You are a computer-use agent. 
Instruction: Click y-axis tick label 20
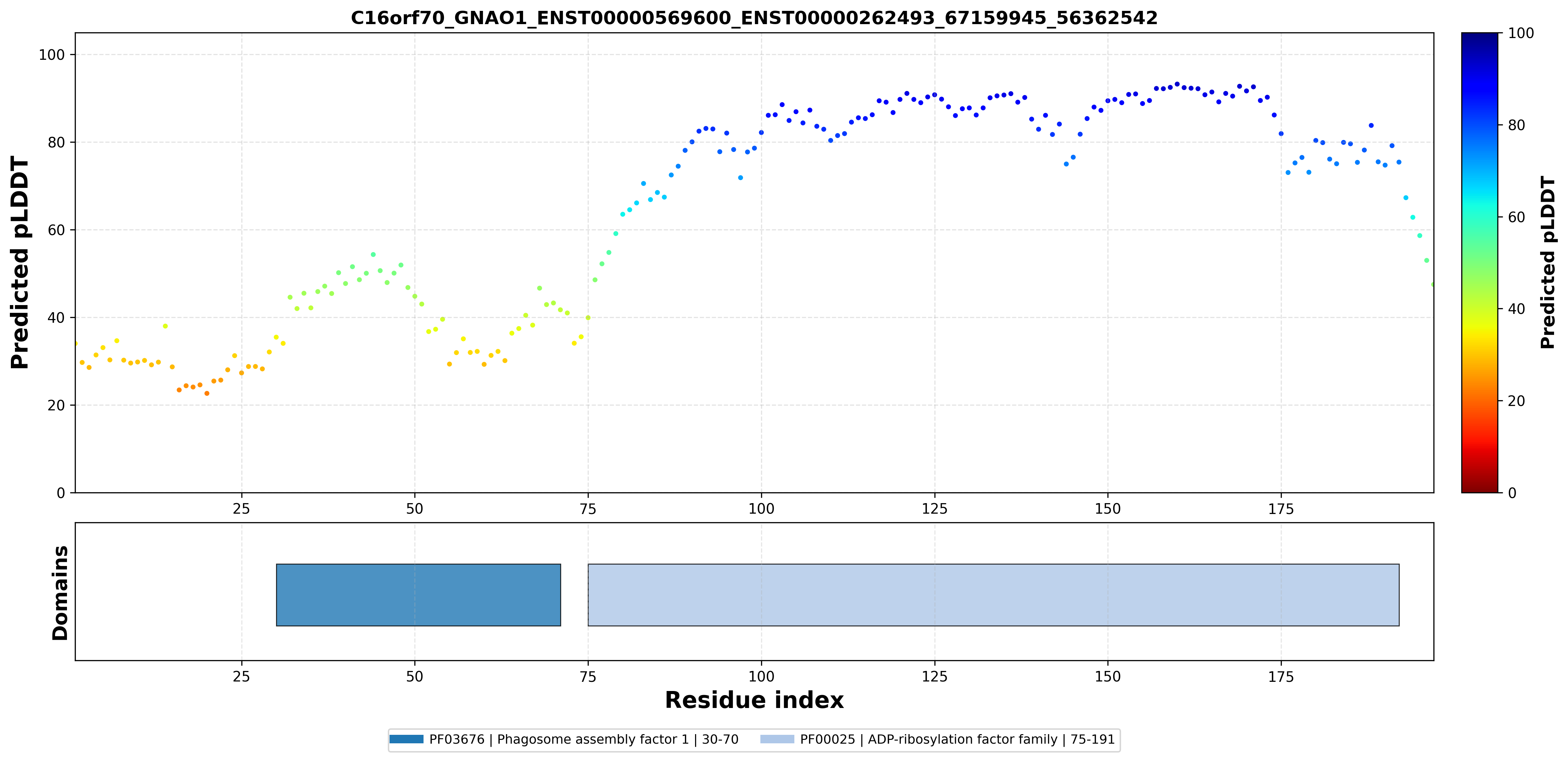(x=52, y=405)
